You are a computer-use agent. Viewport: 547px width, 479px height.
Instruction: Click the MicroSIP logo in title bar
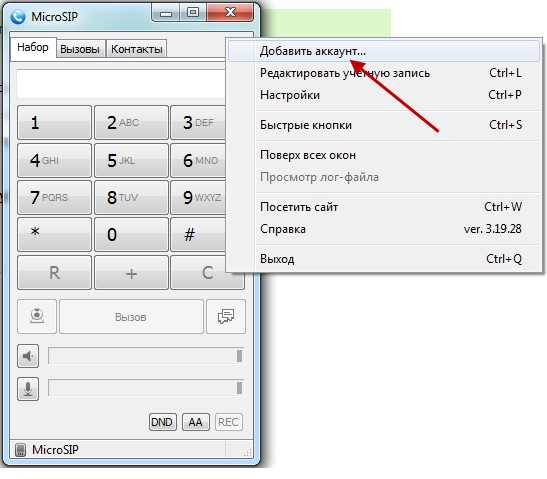[x=18, y=17]
